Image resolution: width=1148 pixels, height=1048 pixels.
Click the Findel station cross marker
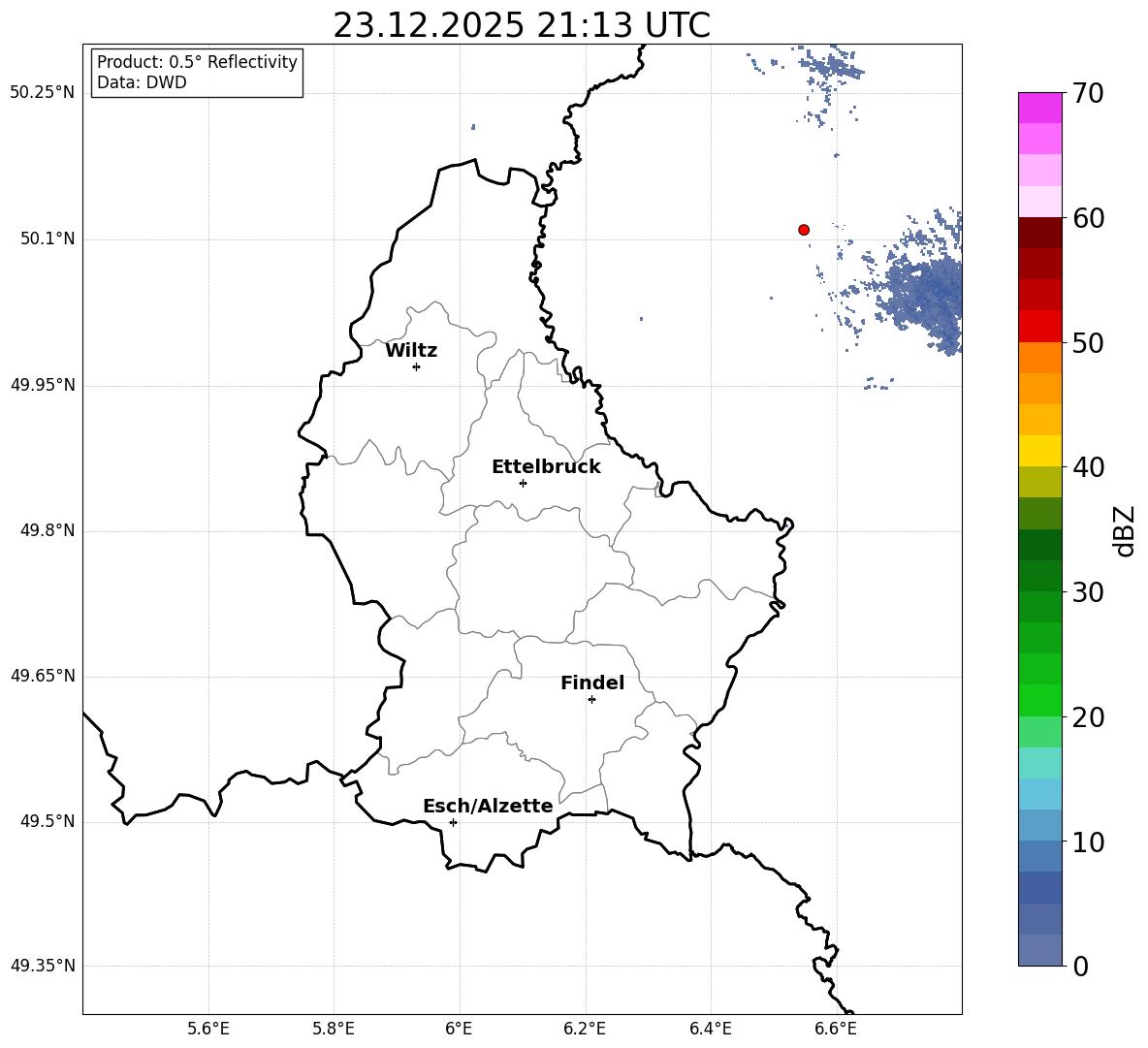[591, 700]
